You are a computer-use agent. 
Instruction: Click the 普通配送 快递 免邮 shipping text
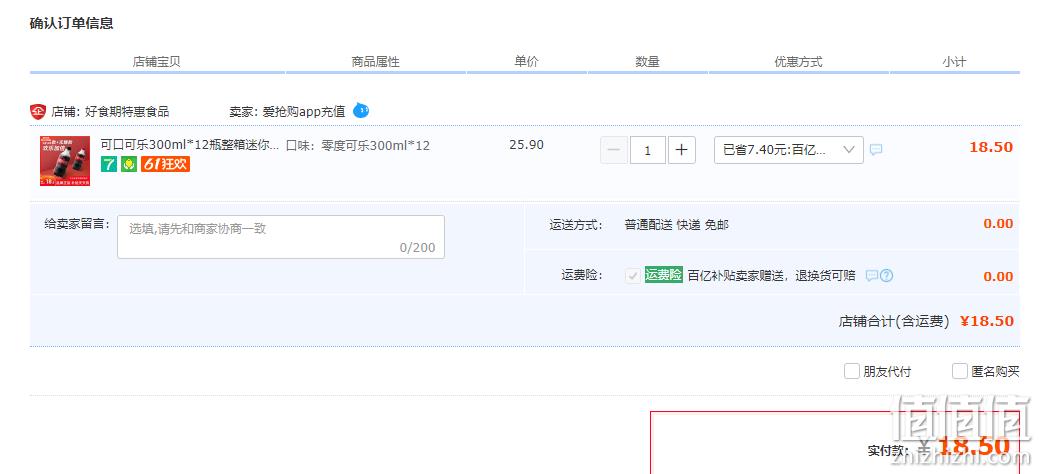[x=677, y=225]
